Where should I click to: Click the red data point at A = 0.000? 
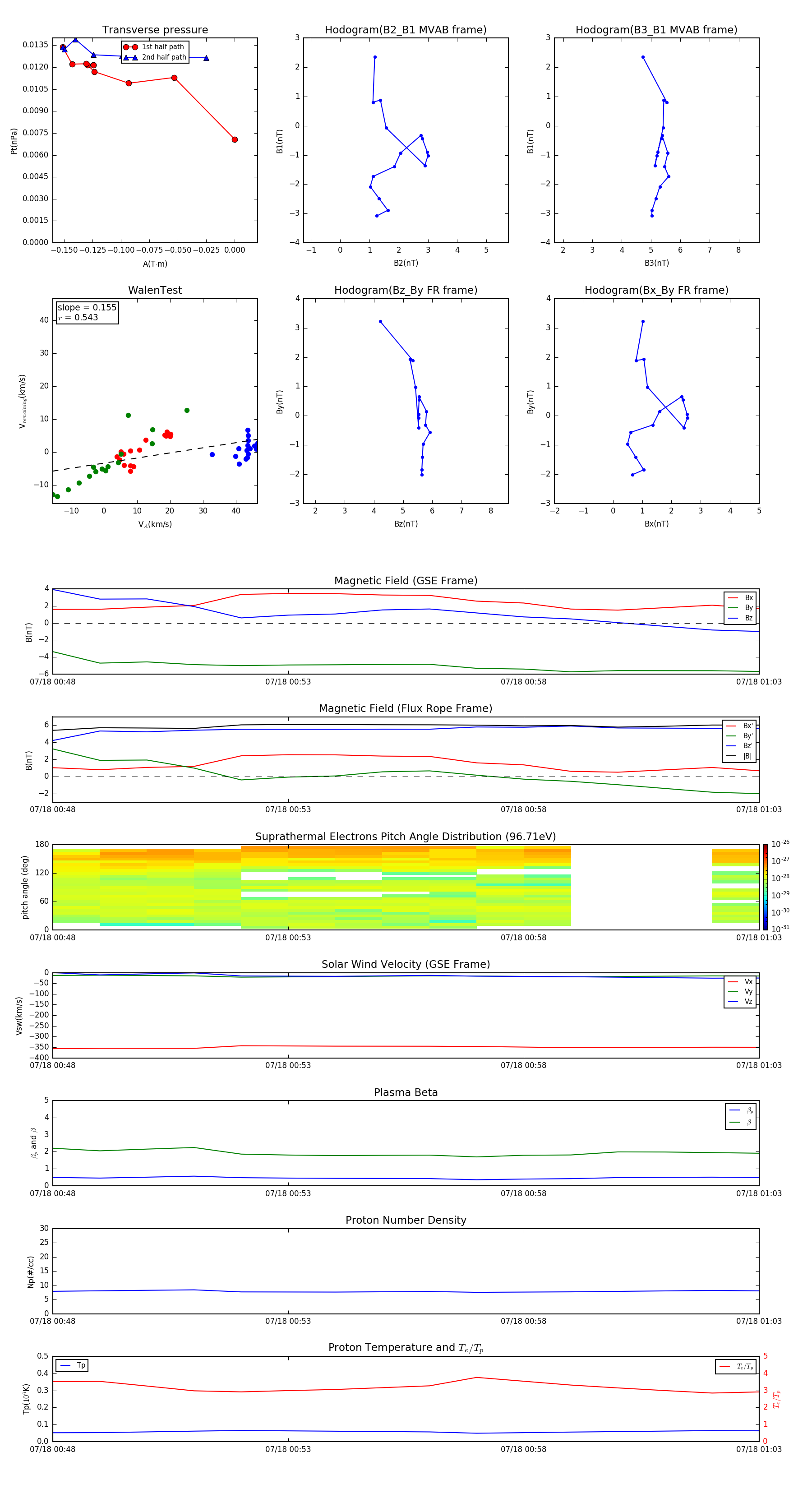[x=235, y=139]
